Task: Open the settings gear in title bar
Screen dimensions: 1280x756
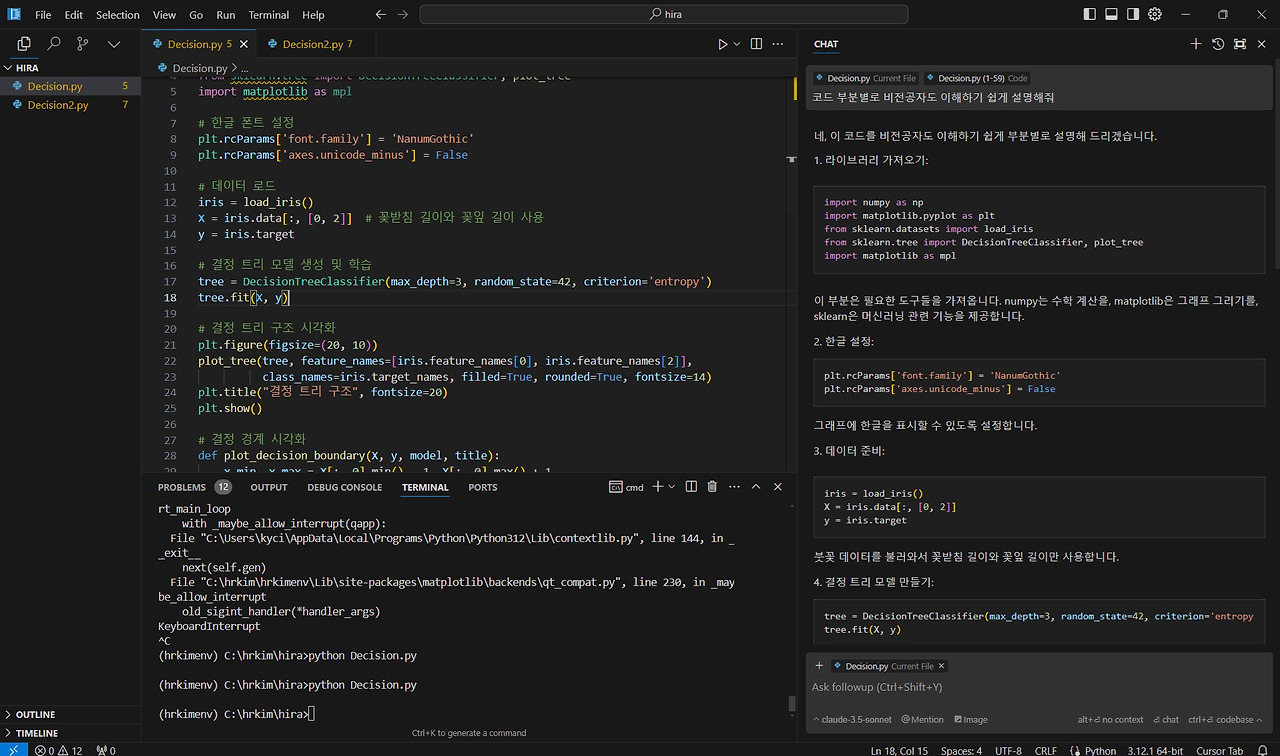Action: [1155, 15]
